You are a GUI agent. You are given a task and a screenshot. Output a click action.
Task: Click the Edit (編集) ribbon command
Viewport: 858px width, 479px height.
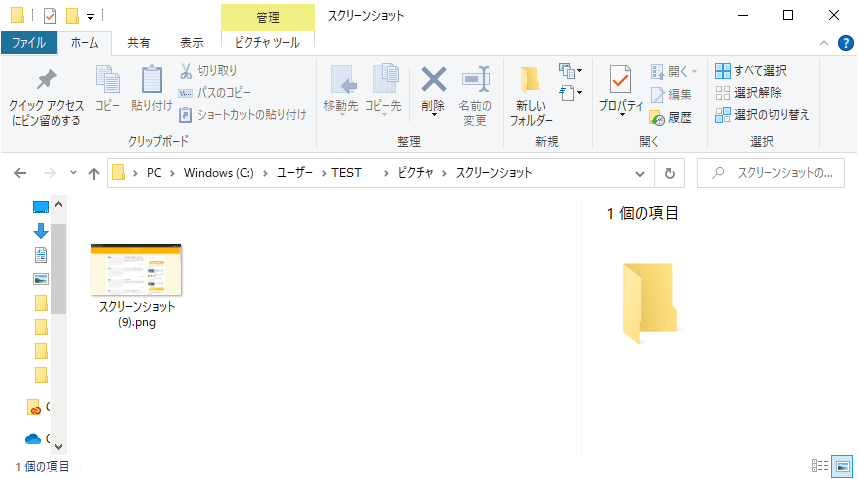tap(672, 94)
